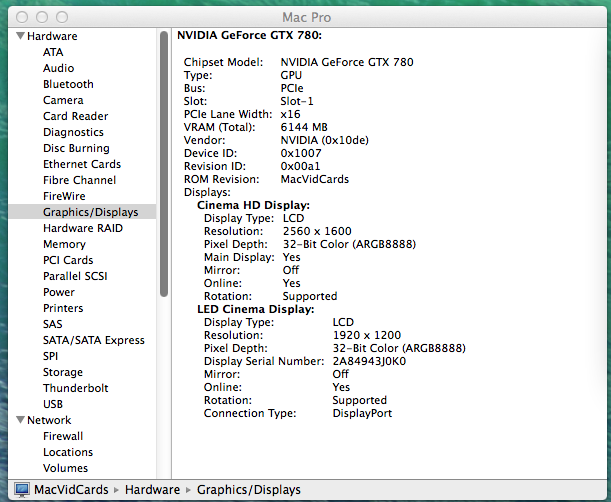This screenshot has width=611, height=502.
Task: Open the USB hardware entry
Action: click(53, 403)
